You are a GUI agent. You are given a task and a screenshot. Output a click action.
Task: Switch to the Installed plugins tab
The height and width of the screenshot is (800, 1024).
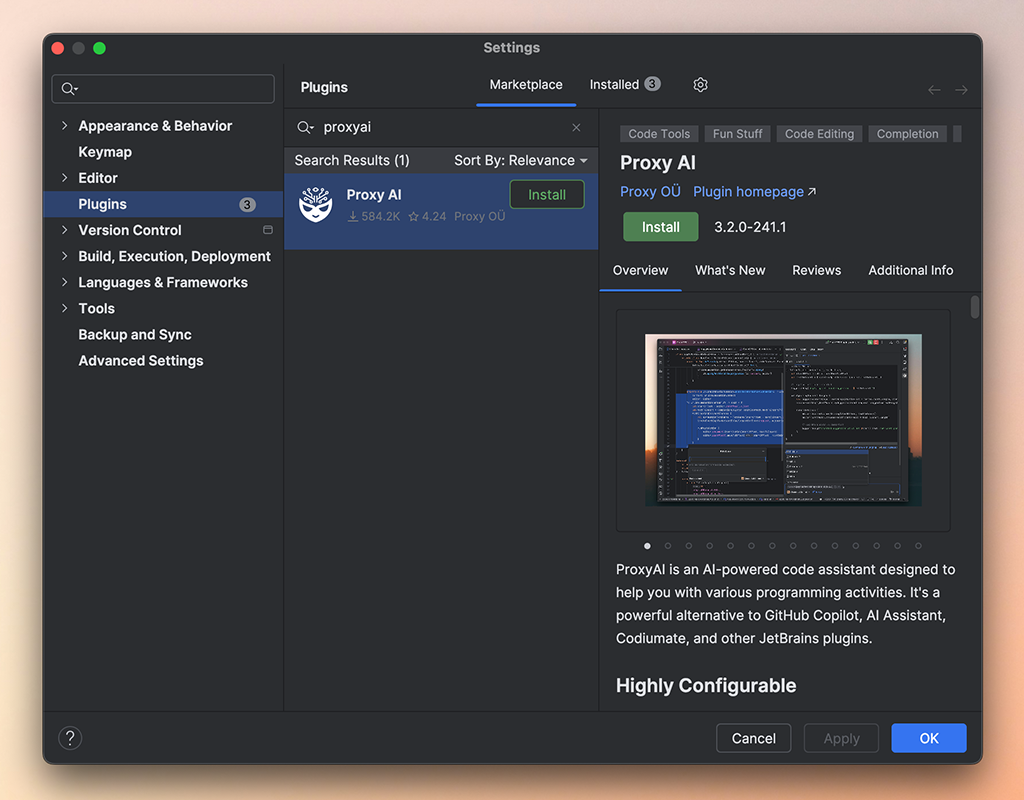[x=624, y=85]
